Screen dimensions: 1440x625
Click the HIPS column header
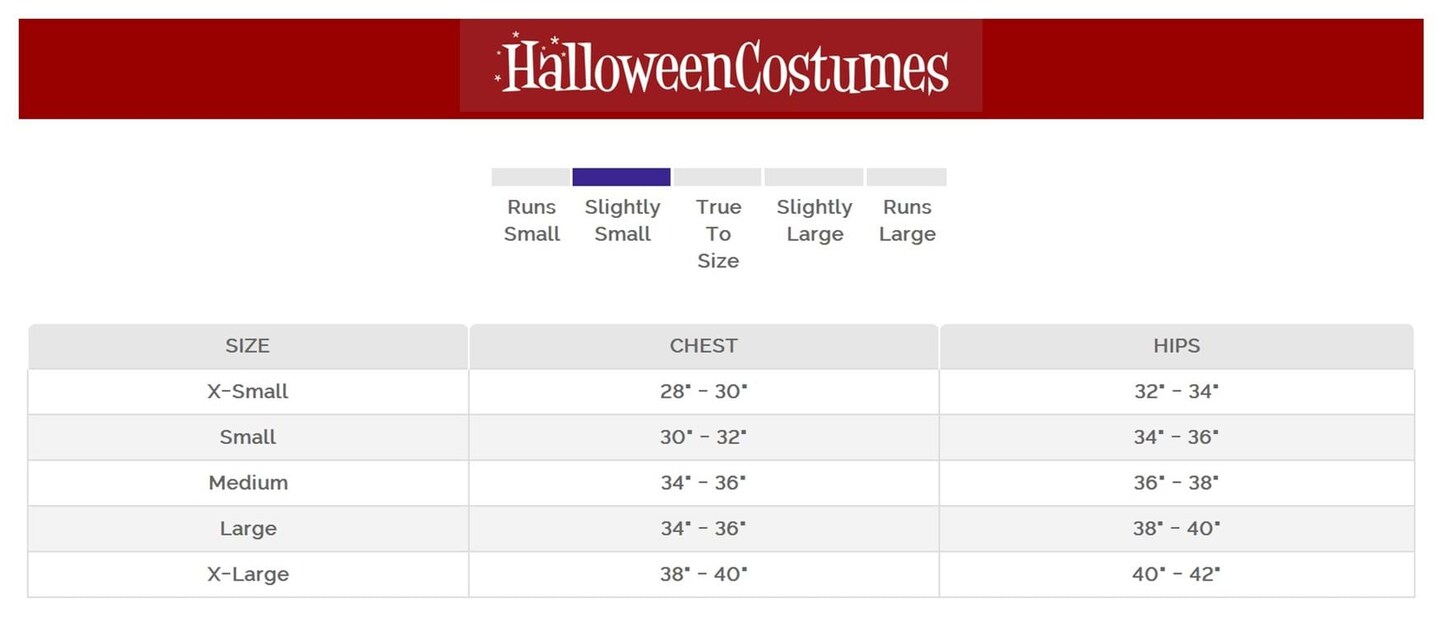[x=1176, y=346]
